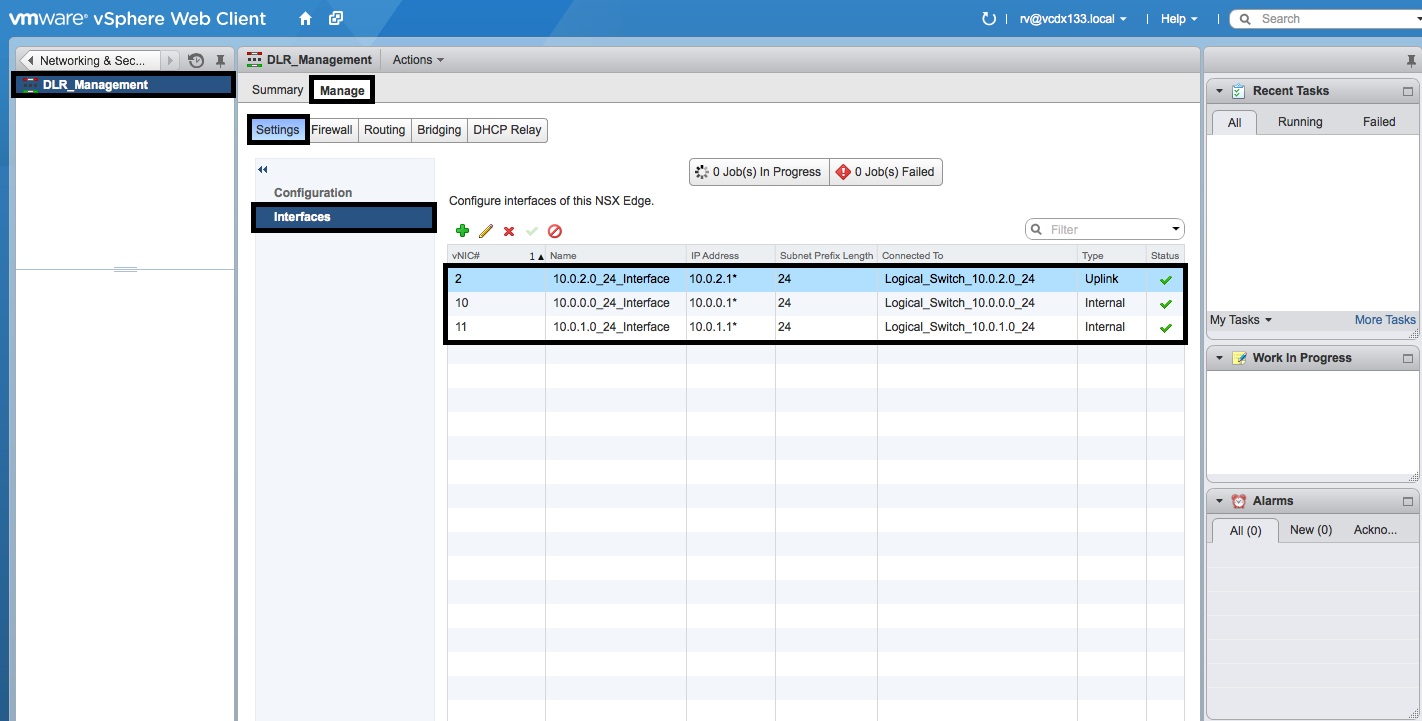Select the 10.0.1.0_24_Interface row
This screenshot has height=721, width=1422.
(611, 327)
